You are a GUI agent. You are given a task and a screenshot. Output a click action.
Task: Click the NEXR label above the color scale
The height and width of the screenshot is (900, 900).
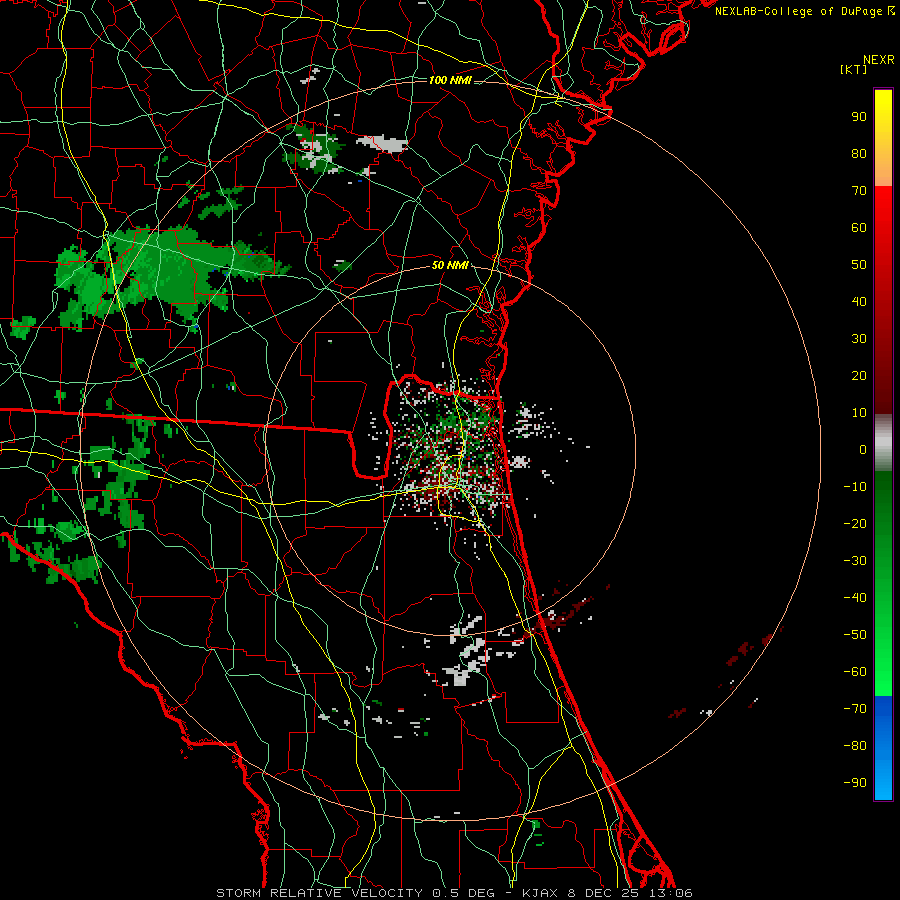[x=878, y=60]
